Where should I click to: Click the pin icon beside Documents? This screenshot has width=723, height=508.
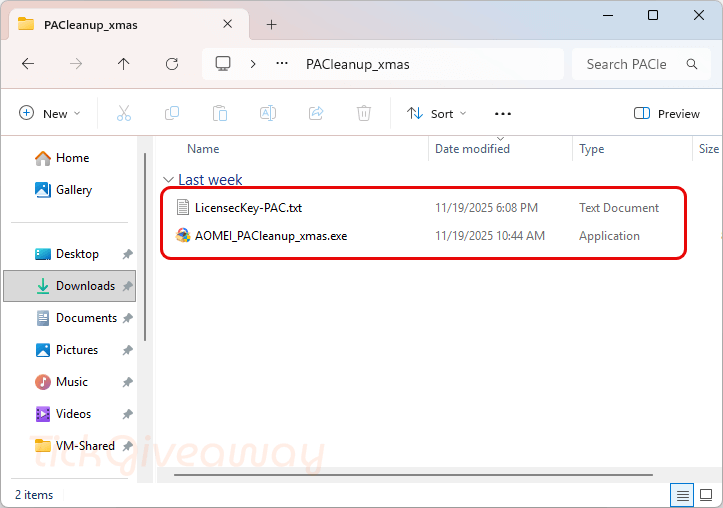[x=128, y=318]
